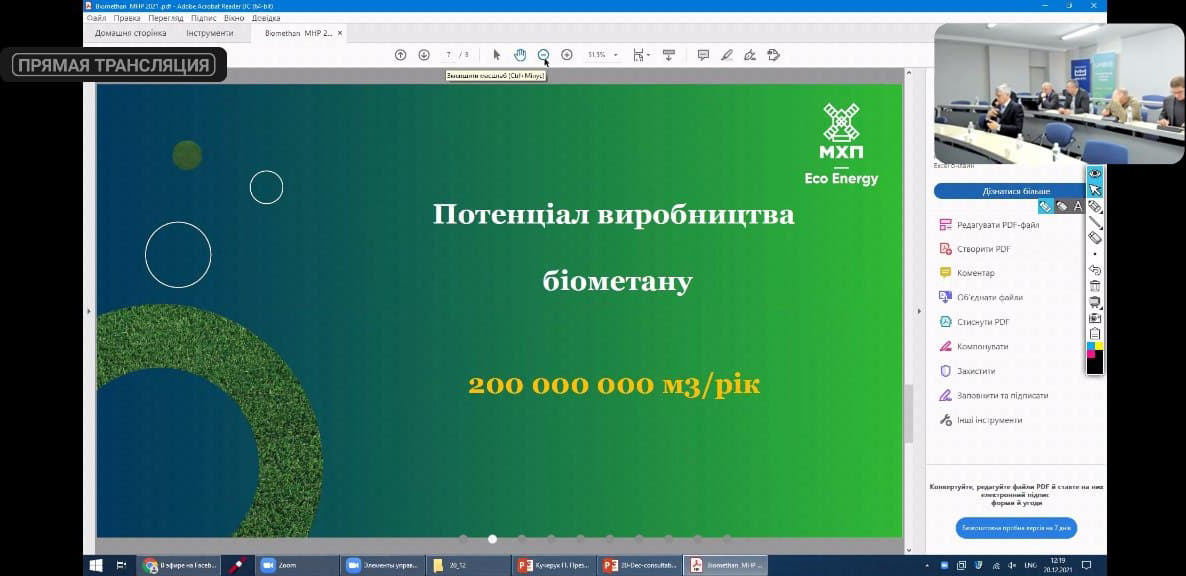Viewport: 1186px width, 576px height.
Task: Open Створити PDF tool
Action: coord(975,249)
